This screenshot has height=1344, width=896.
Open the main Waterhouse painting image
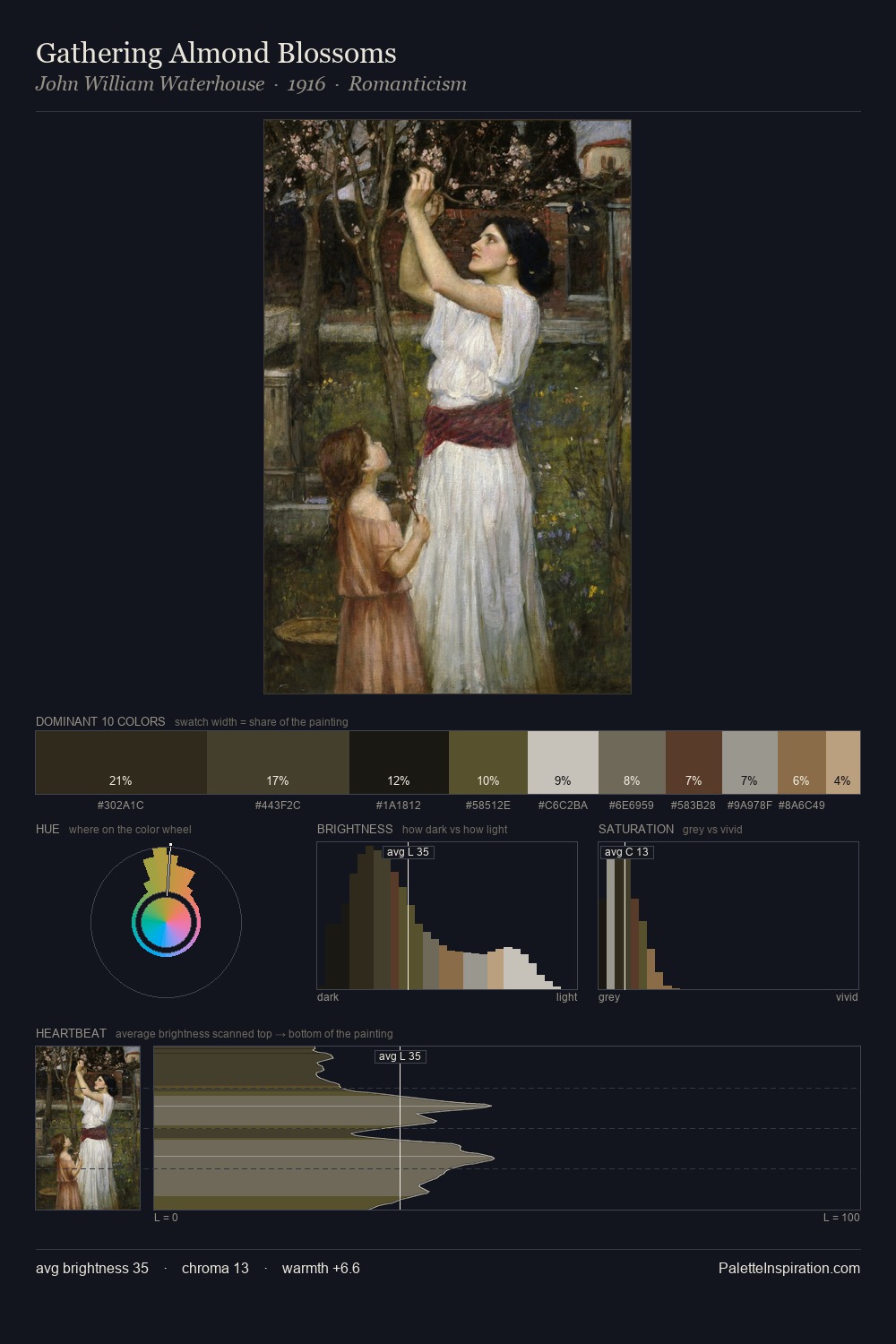pos(447,407)
